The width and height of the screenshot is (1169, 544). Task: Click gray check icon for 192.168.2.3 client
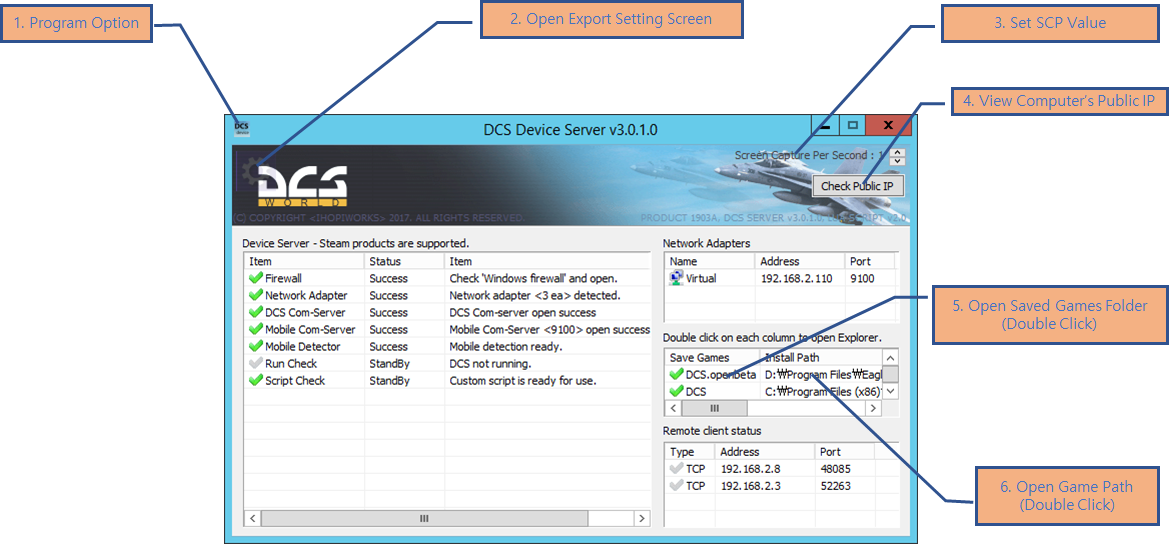pyautogui.click(x=676, y=486)
